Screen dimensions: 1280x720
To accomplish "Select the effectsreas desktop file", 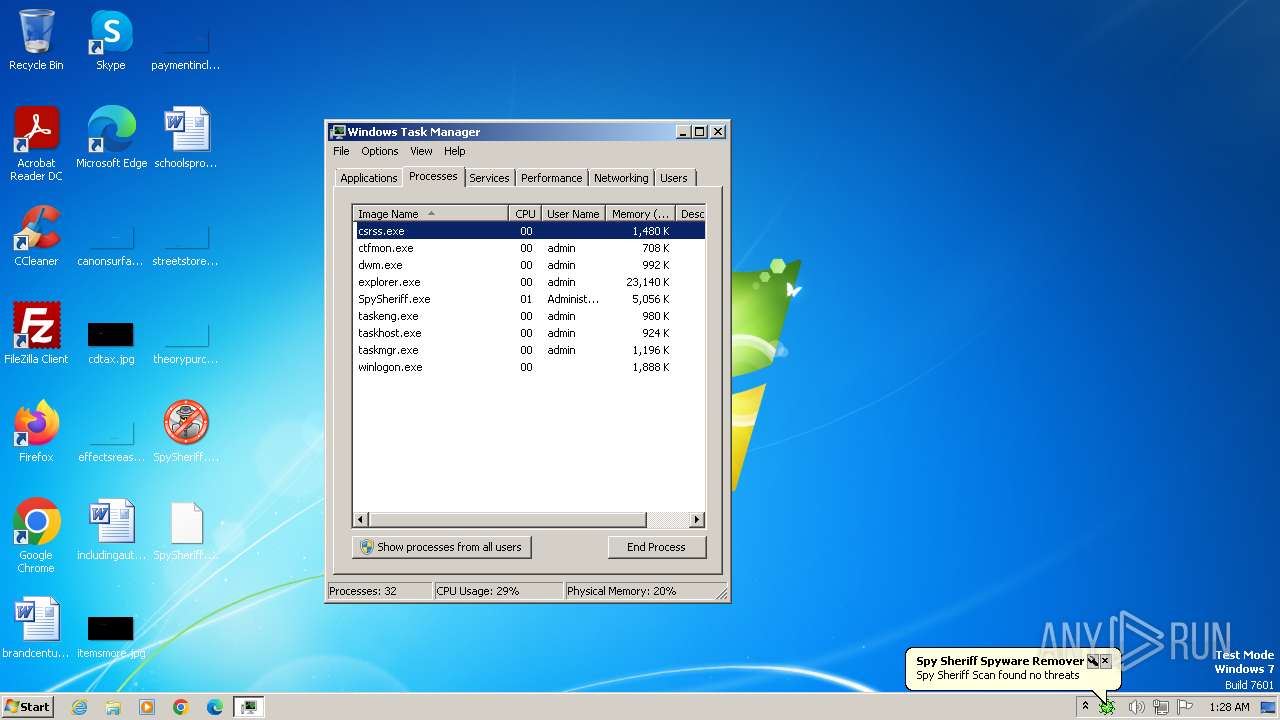I will (x=111, y=440).
